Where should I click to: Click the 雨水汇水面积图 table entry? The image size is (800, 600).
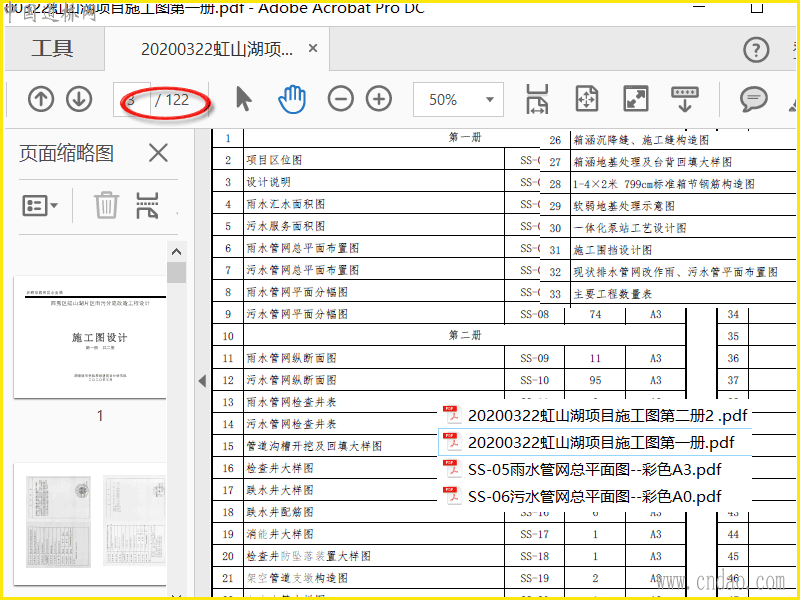(286, 204)
